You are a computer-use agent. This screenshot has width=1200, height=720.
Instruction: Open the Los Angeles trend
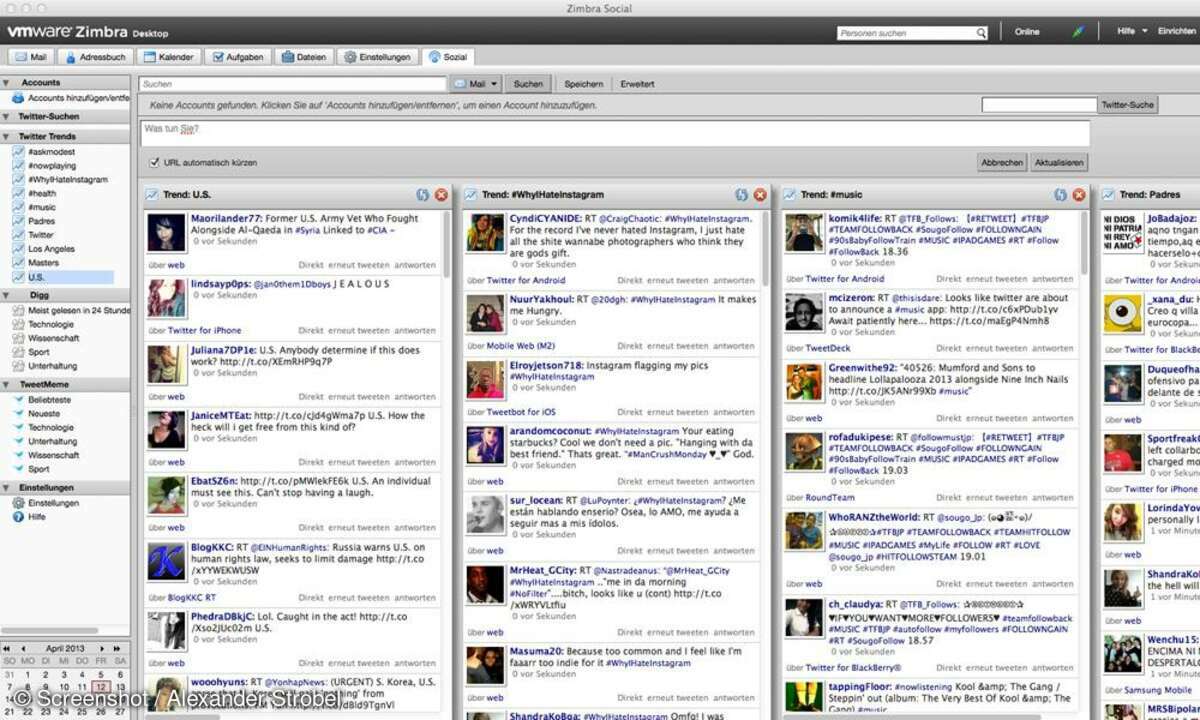pyautogui.click(x=51, y=249)
